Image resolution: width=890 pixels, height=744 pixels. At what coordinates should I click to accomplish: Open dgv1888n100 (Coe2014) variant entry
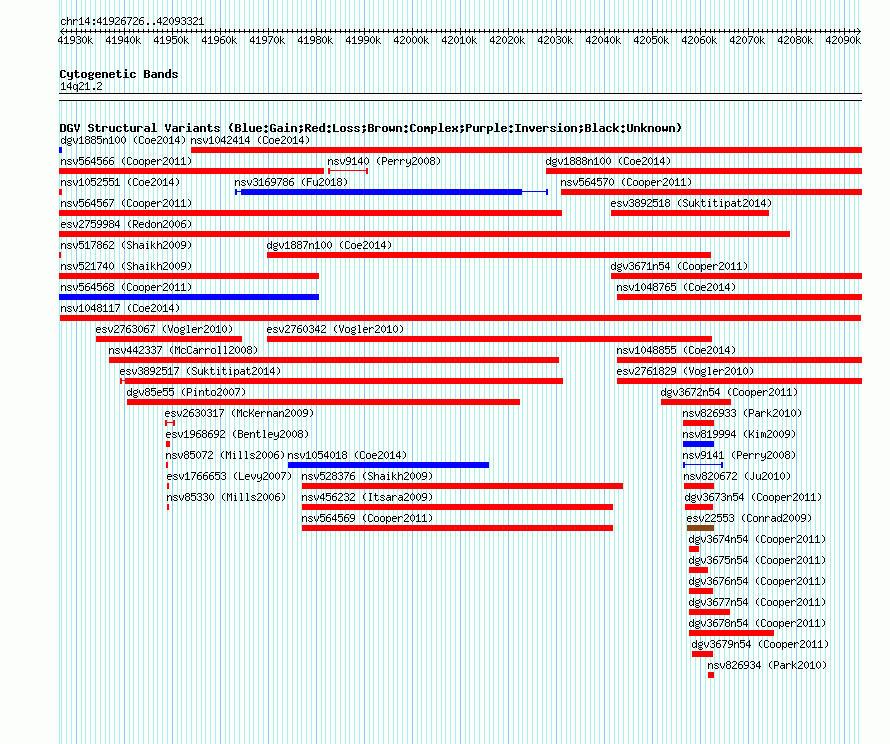(x=608, y=161)
